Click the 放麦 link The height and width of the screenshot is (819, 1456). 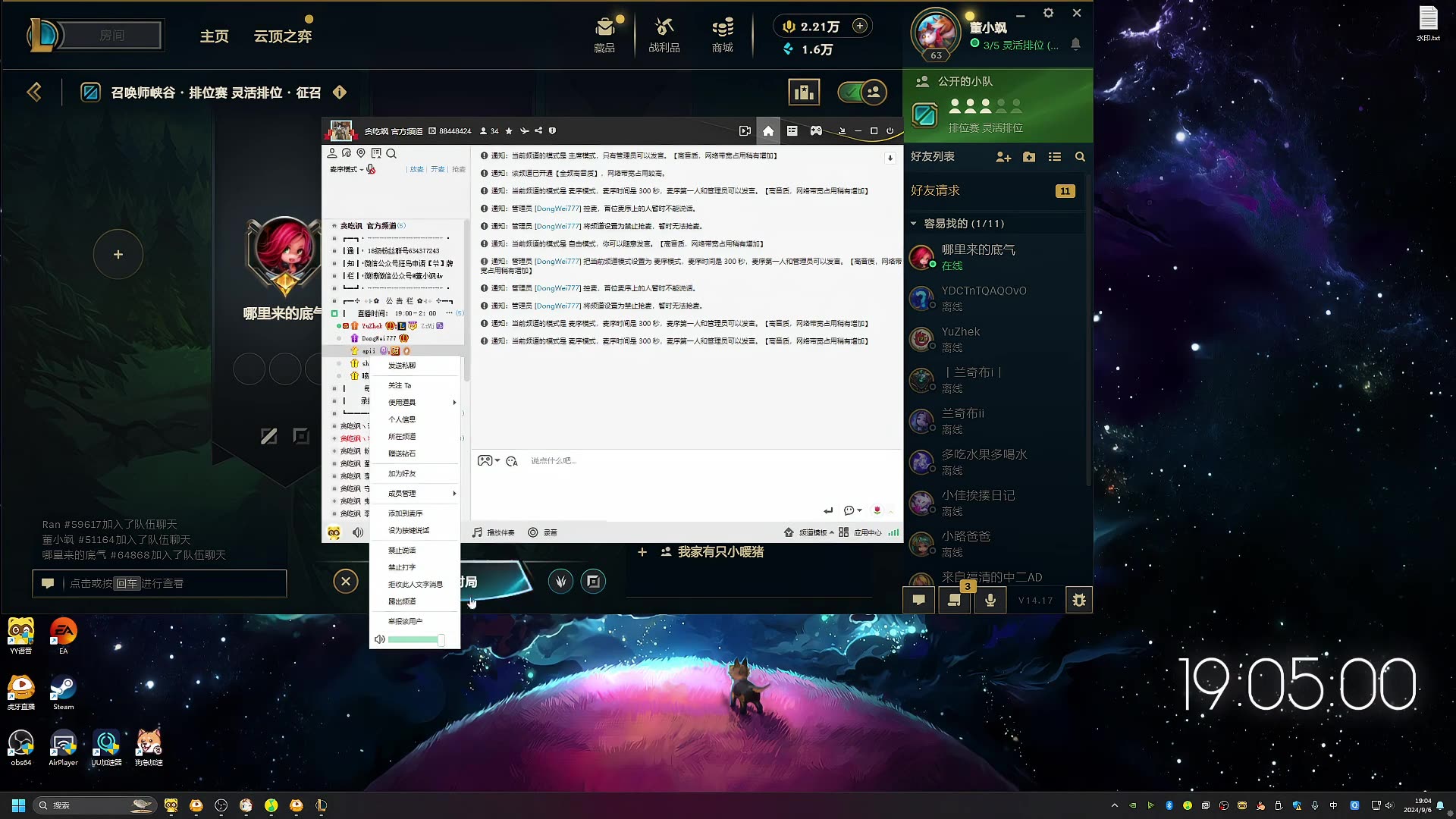coord(416,169)
